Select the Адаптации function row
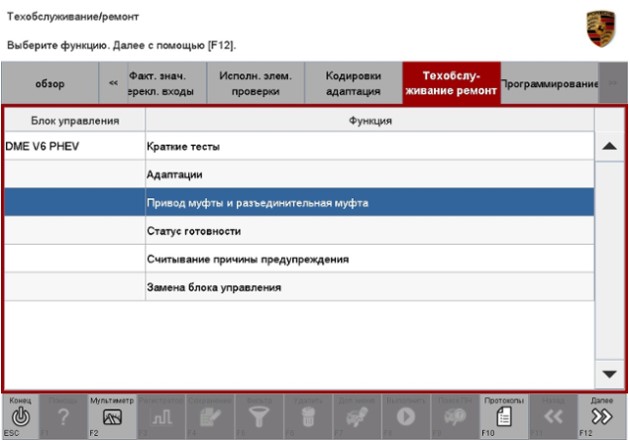Screen dimensions: 630x441 point(369,175)
